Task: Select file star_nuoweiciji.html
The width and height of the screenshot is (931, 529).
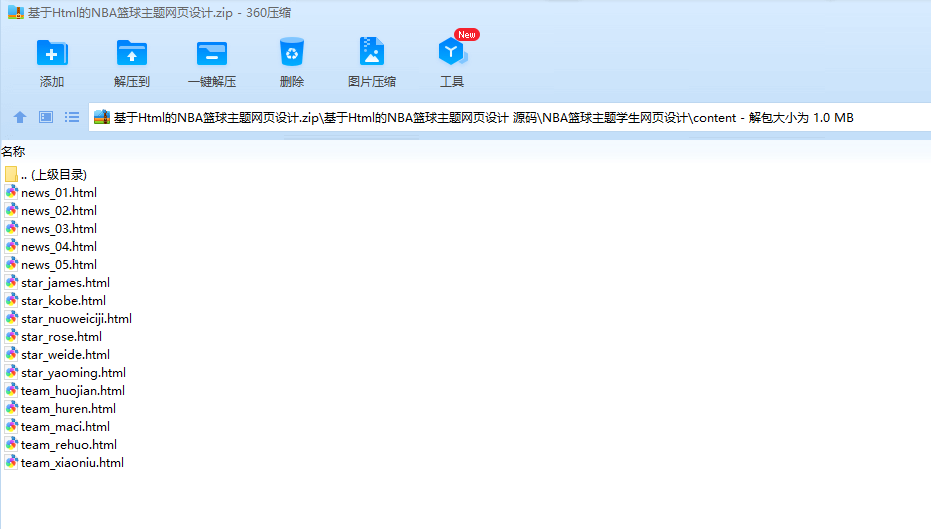Action: pos(68,319)
